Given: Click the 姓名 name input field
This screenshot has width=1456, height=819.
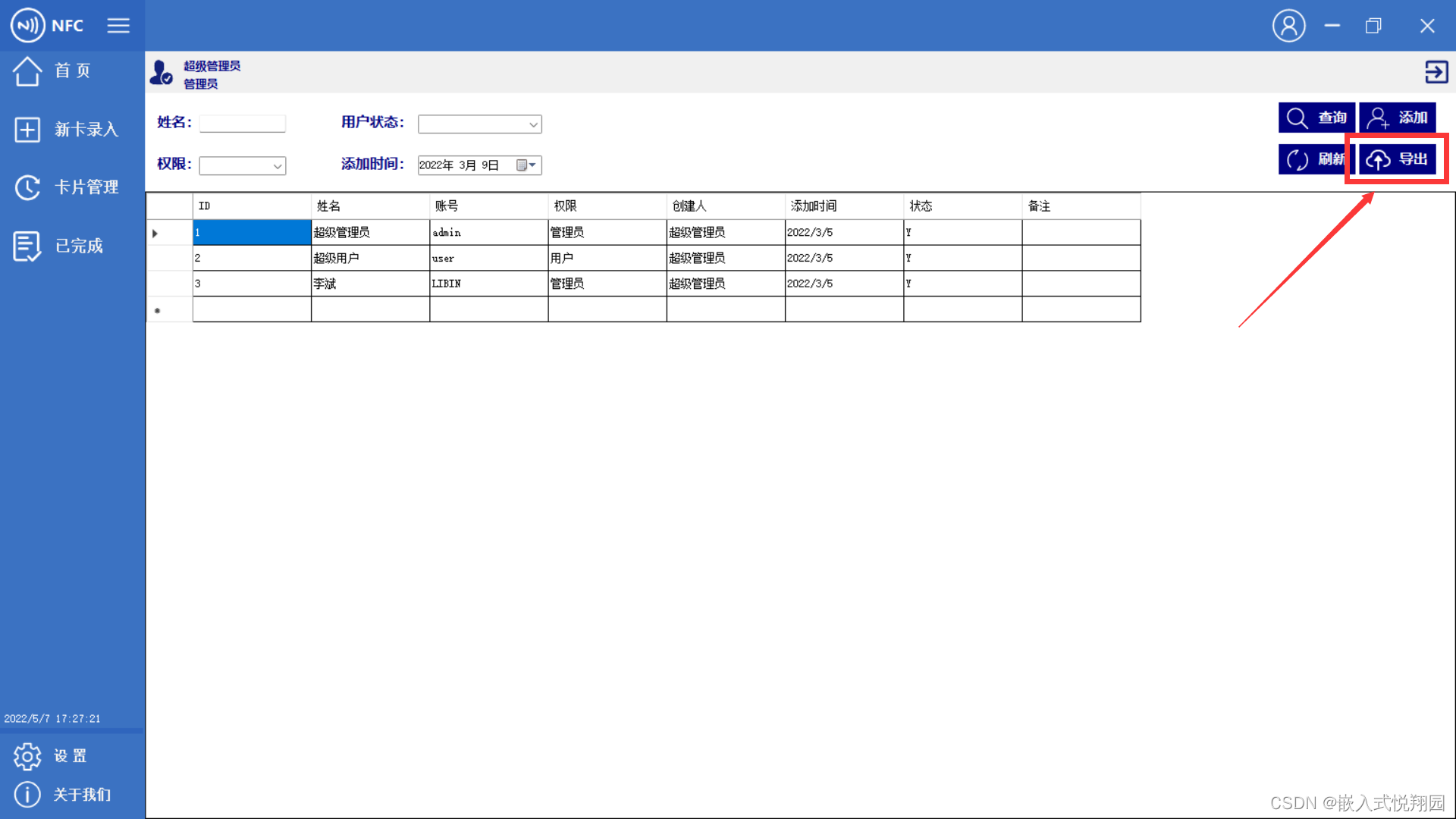Looking at the screenshot, I should tap(243, 124).
